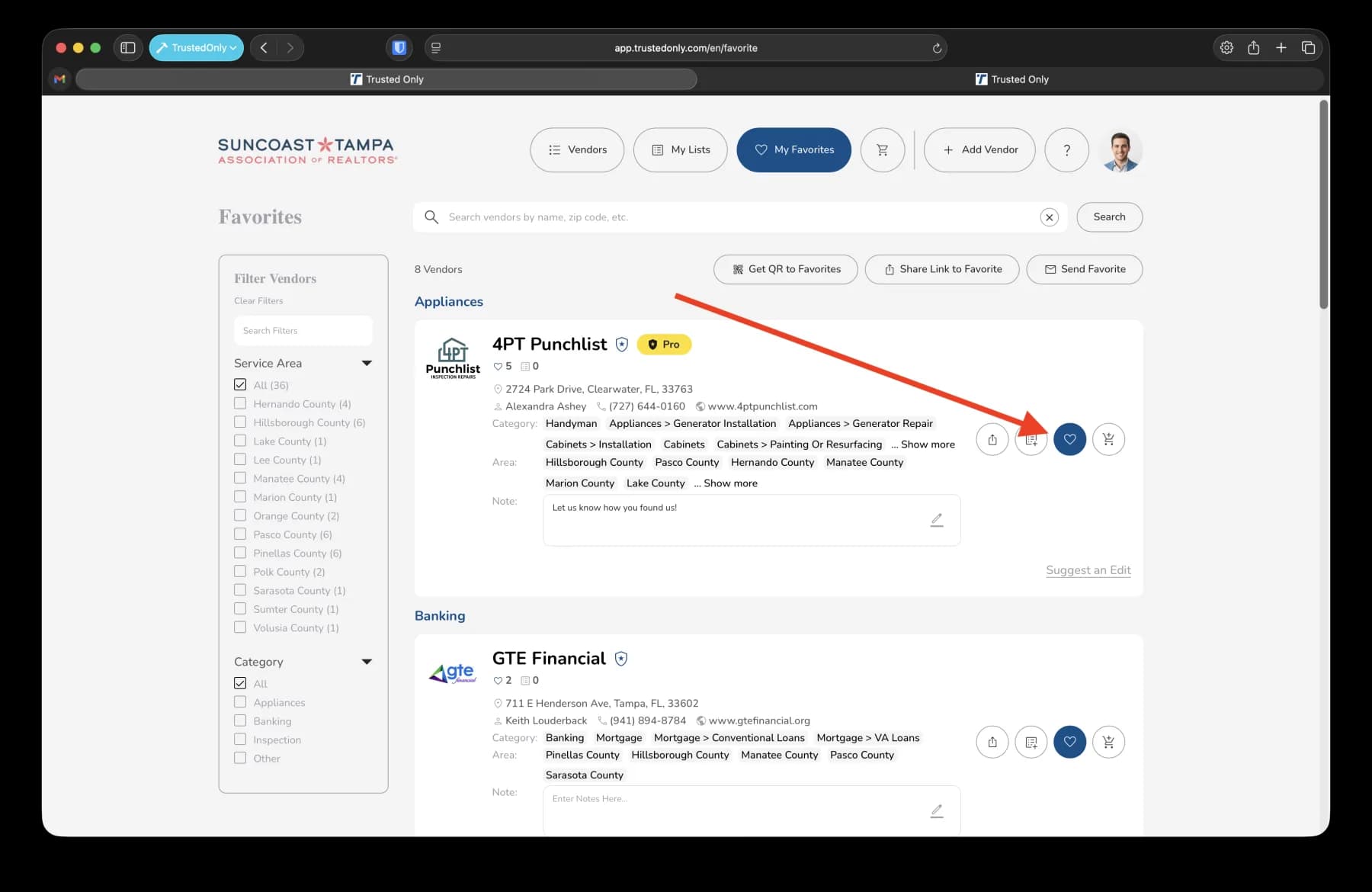Open the user profile avatar
This screenshot has height=892, width=1372.
[1120, 150]
